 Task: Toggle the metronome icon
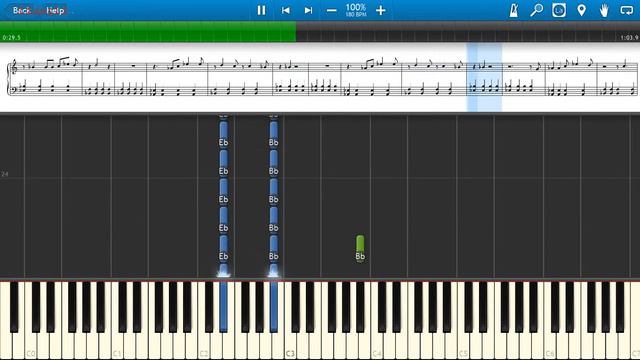coord(514,10)
